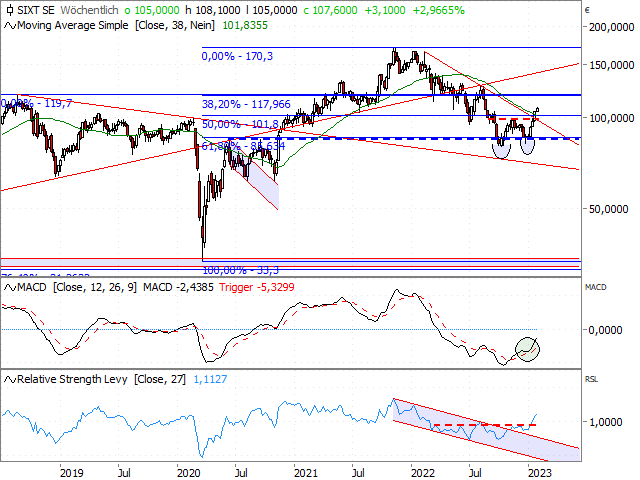This screenshot has height=480, width=640.
Task: Click the euro currency symbol on axis
Action: [x=587, y=11]
